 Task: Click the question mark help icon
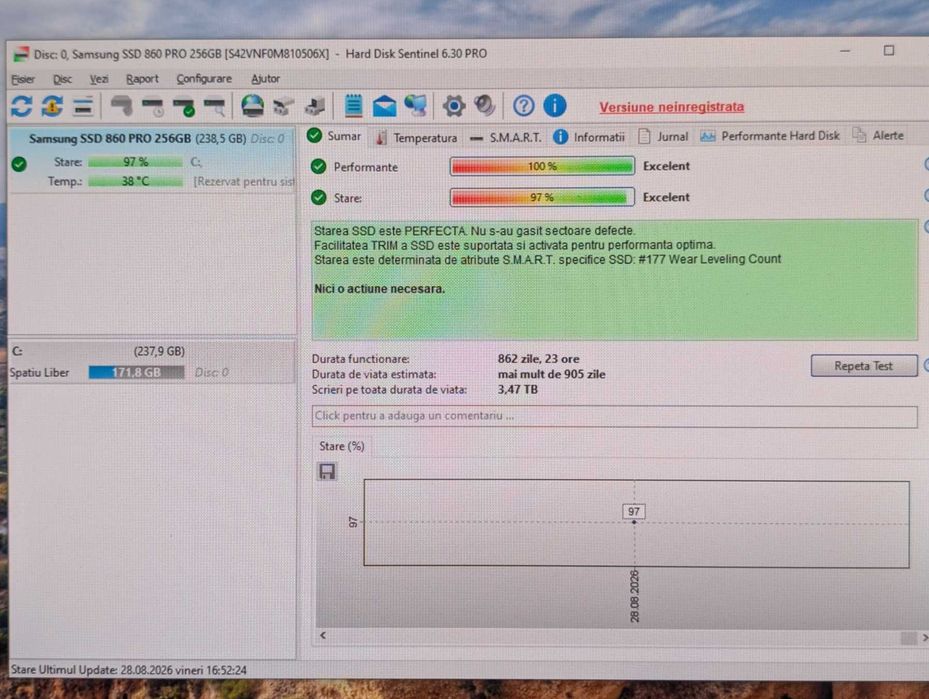point(523,106)
